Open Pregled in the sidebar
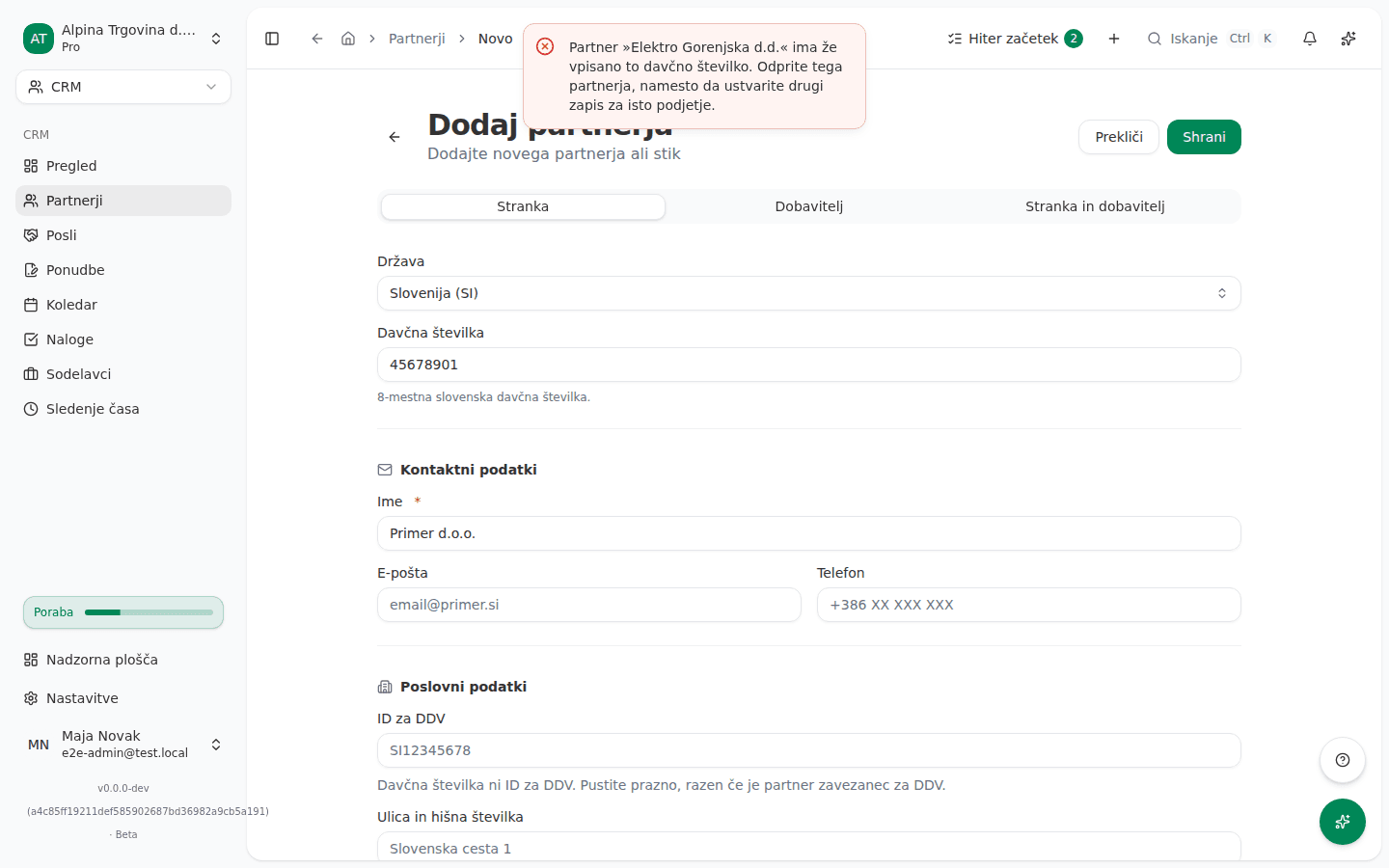 coord(123,166)
